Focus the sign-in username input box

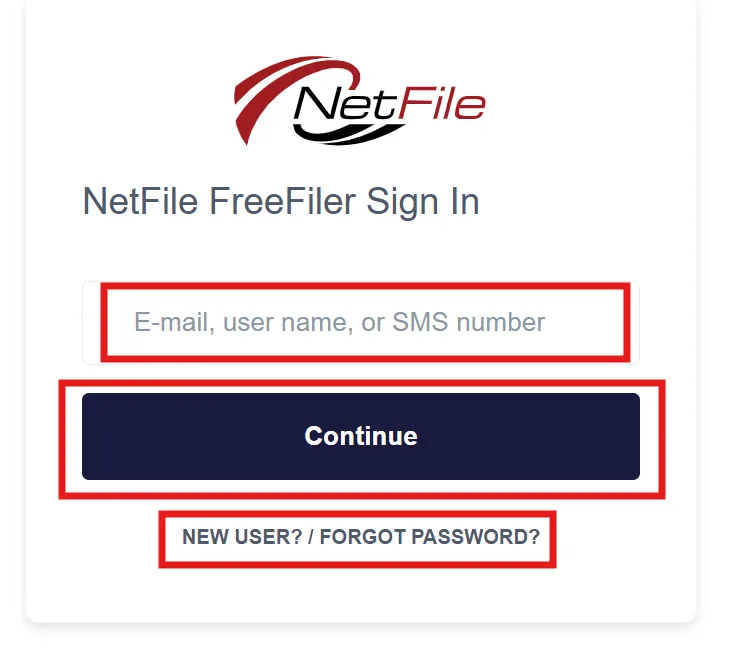pyautogui.click(x=360, y=323)
